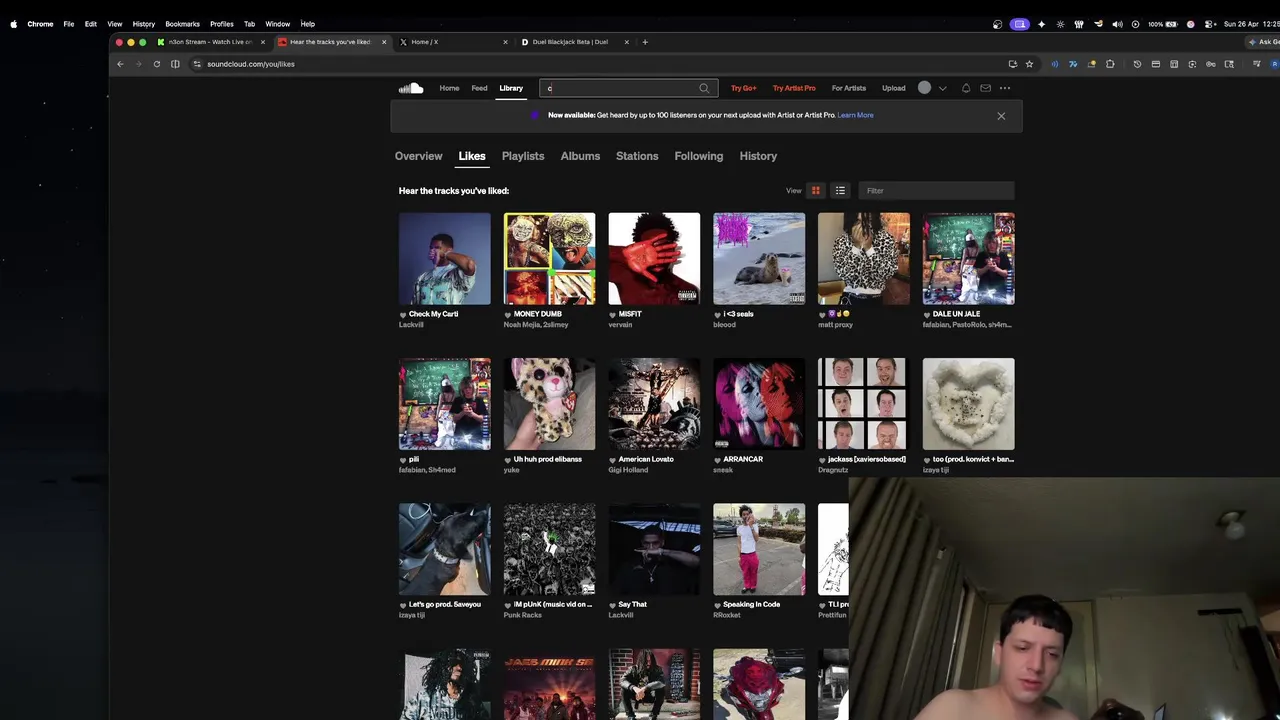Close the Home / X tab
The image size is (1280, 720).
[x=505, y=42]
